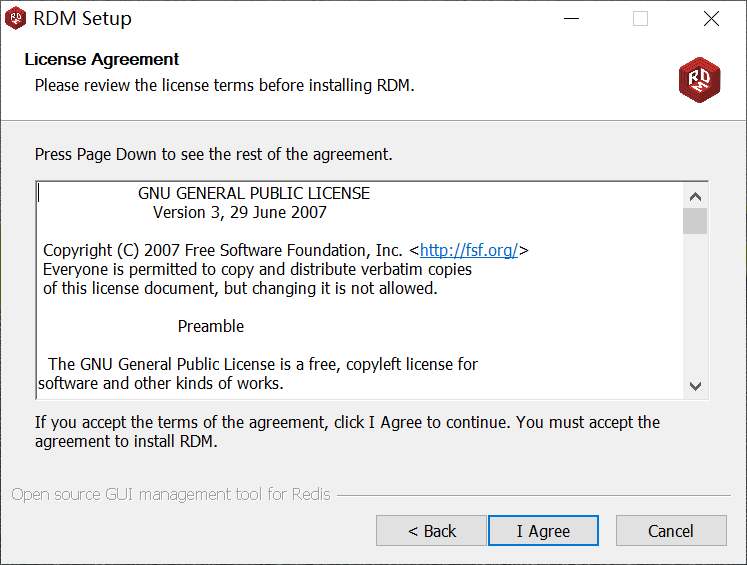Click the Version 3, 29 June 2007 line
This screenshot has width=747, height=565.
(x=239, y=212)
